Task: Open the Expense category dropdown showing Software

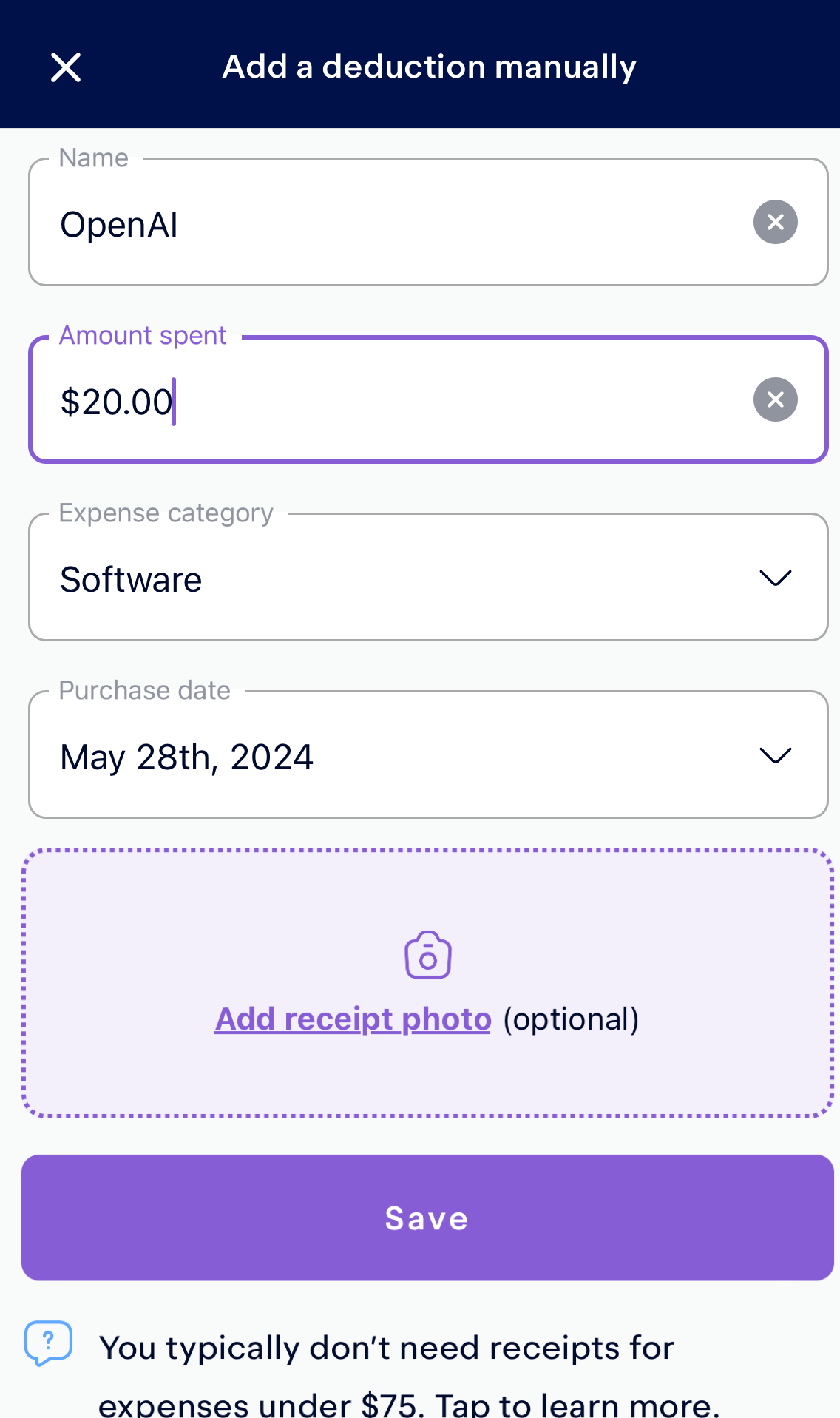Action: coord(428,577)
